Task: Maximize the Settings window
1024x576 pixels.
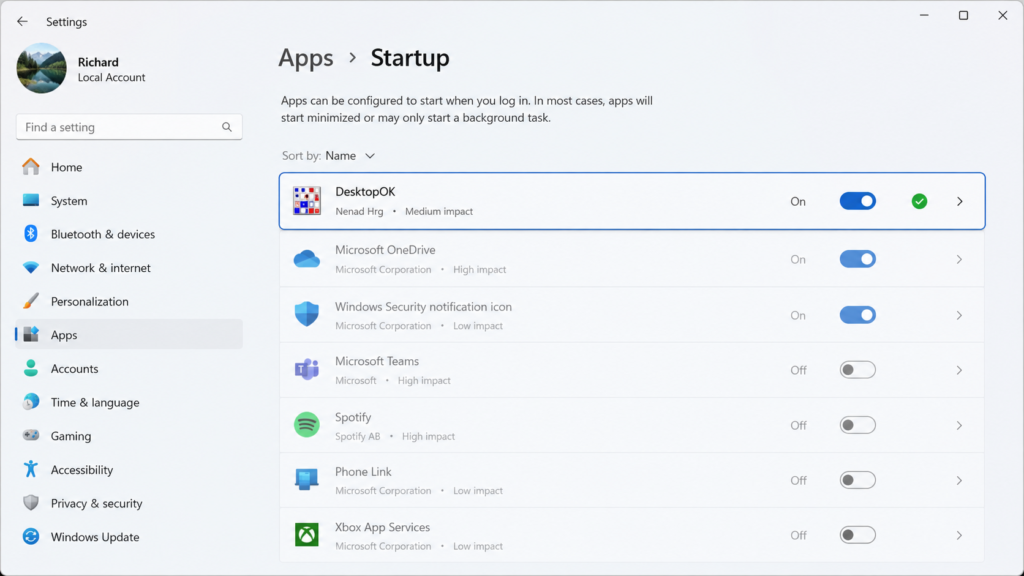Action: [963, 15]
